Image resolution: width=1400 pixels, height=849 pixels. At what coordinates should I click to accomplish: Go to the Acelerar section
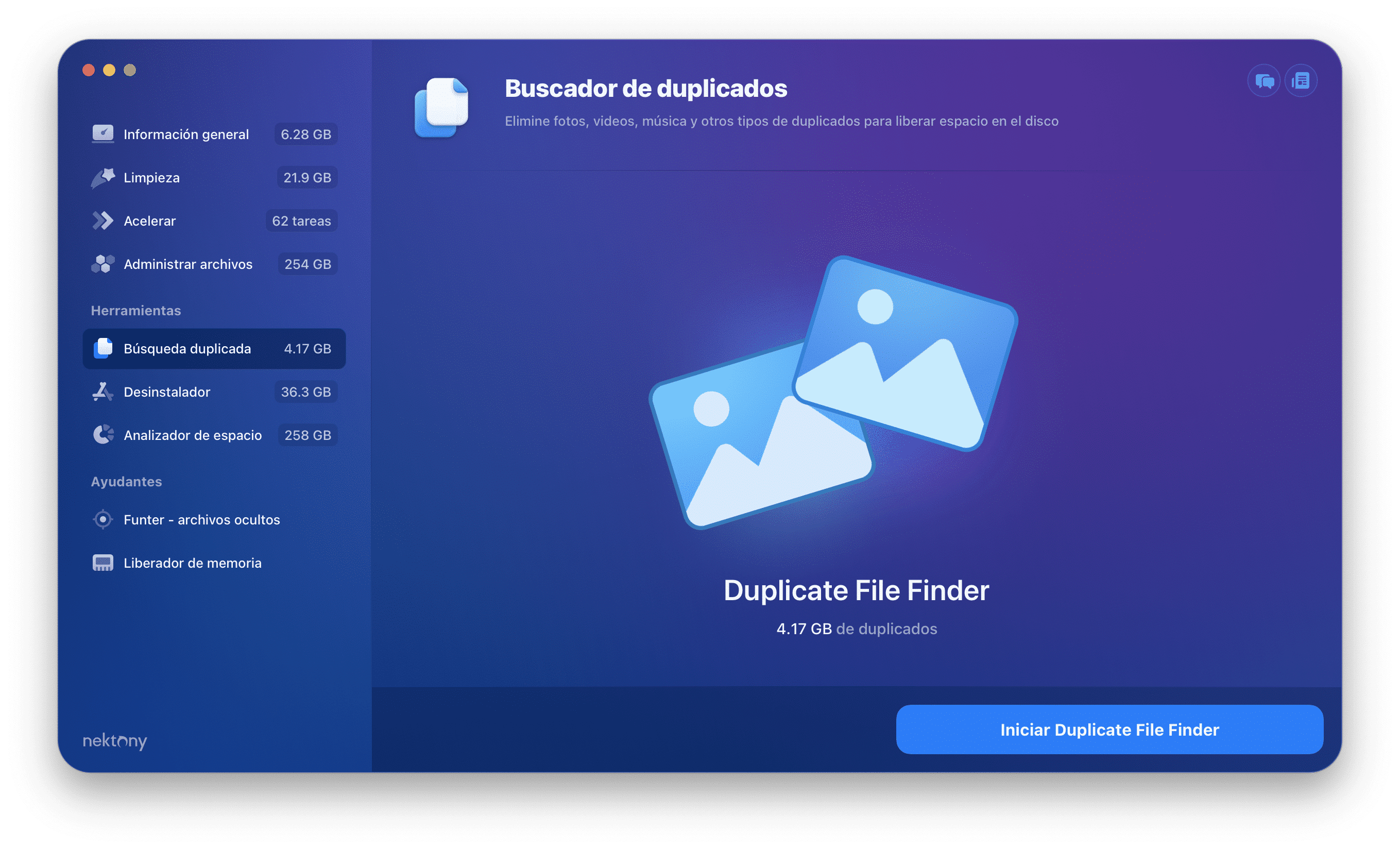[x=214, y=220]
